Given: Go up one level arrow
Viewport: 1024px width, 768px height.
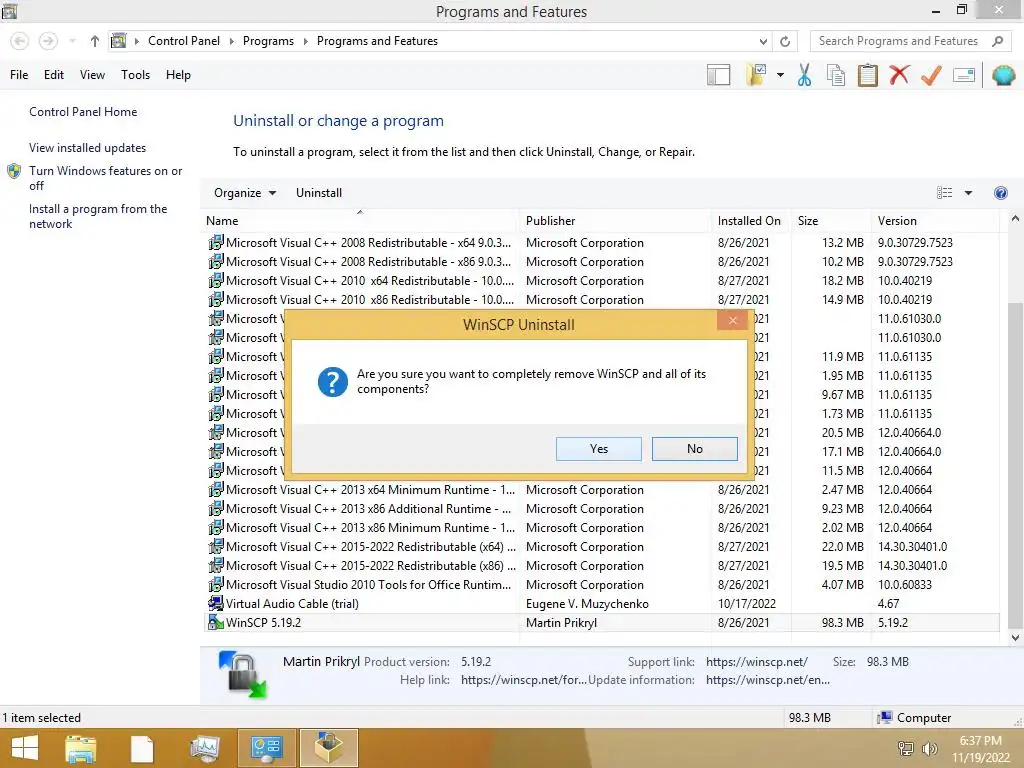Looking at the screenshot, I should pos(95,41).
